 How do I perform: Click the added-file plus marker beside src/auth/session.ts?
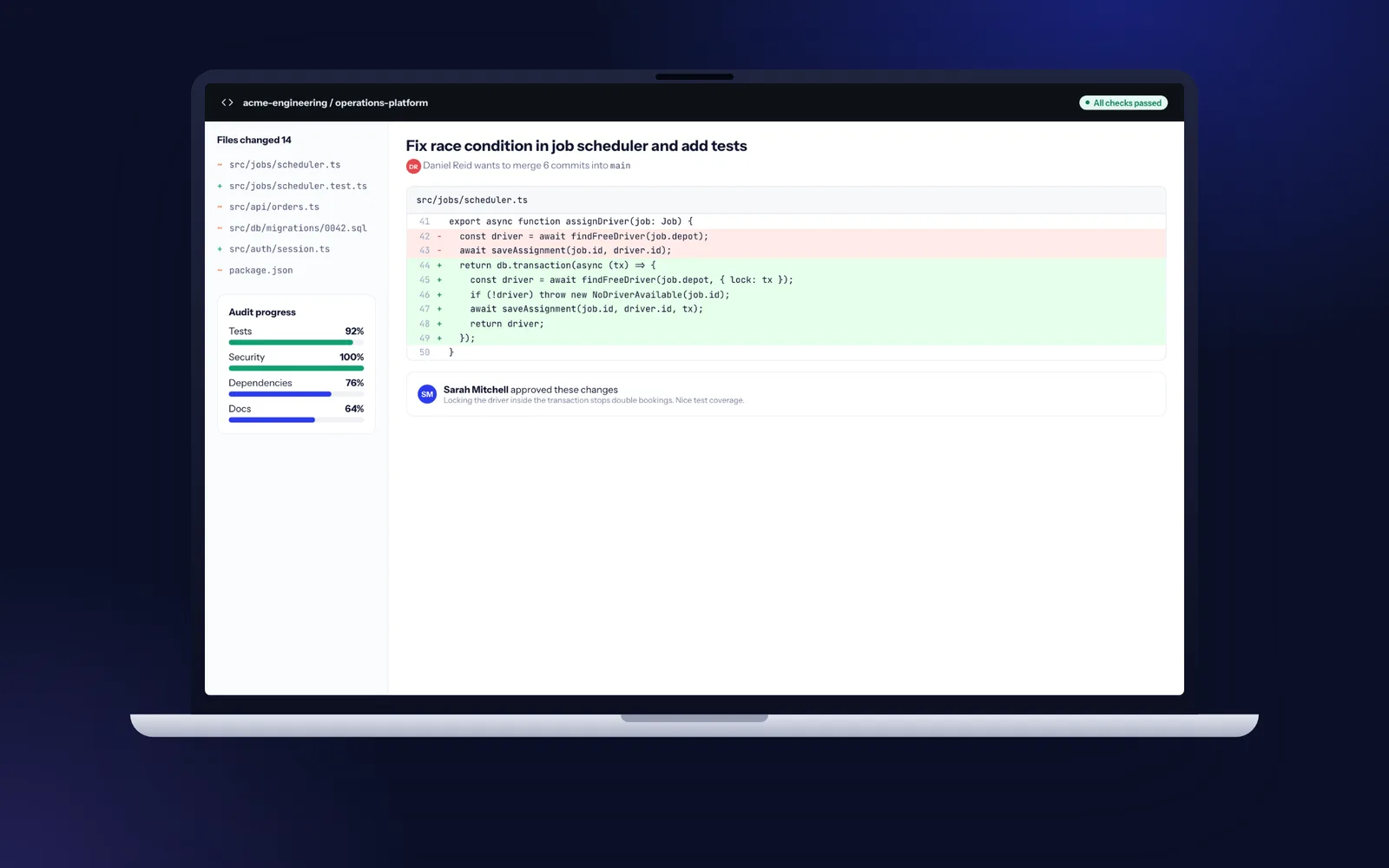(220, 249)
